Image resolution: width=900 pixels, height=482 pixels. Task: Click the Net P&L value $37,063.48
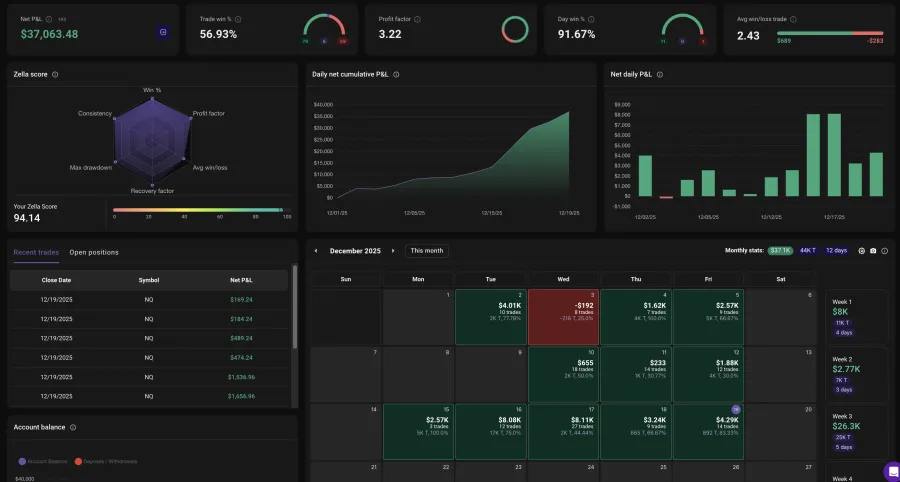[49, 34]
